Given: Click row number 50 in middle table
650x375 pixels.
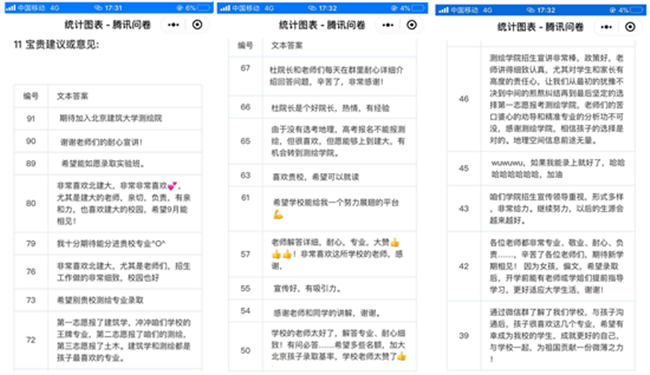Looking at the screenshot, I should pyautogui.click(x=245, y=351).
